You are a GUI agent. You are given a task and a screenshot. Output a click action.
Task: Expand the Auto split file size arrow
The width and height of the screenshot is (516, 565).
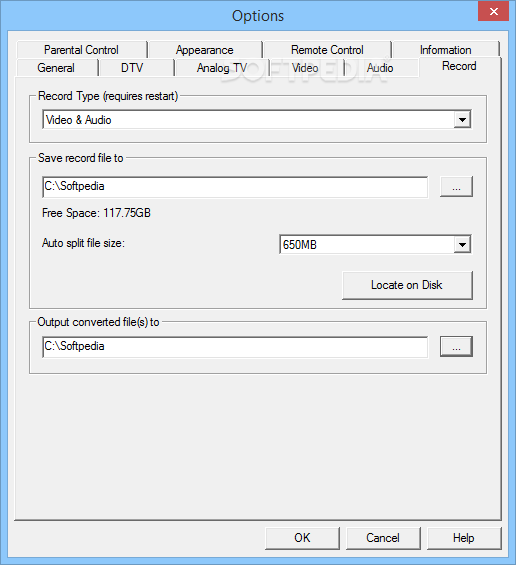(x=462, y=245)
